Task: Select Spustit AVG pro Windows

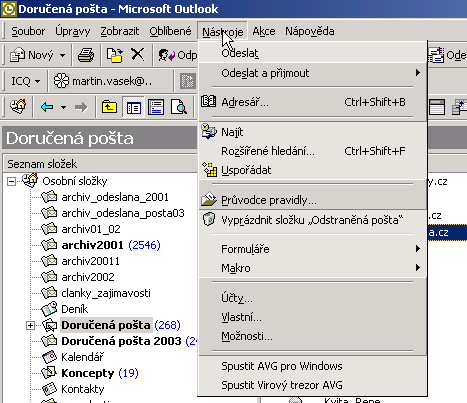Action: pos(313,366)
